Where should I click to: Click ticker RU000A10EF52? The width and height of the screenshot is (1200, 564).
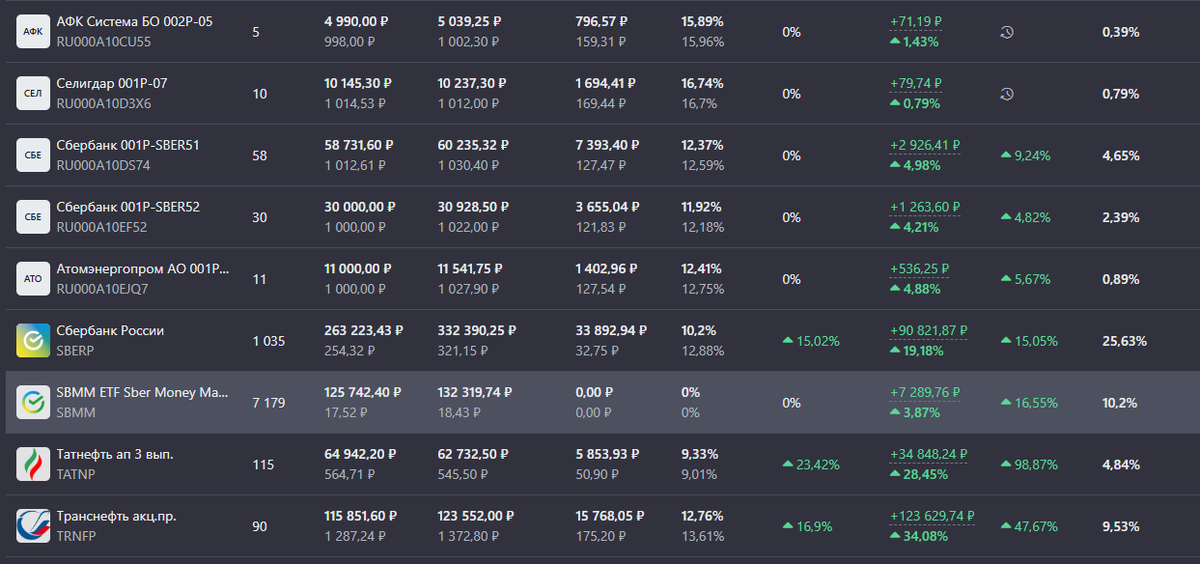tap(102, 228)
